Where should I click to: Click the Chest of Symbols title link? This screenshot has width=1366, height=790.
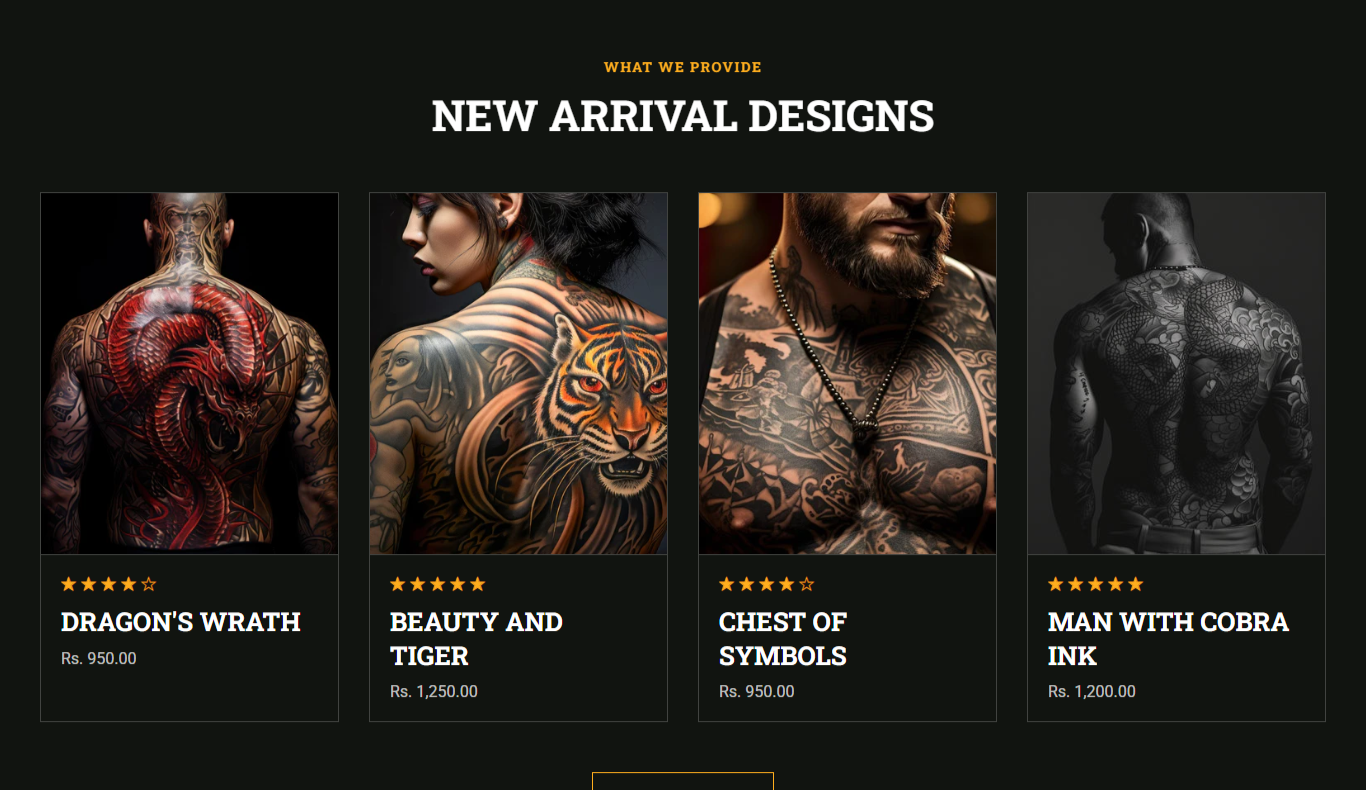click(783, 639)
